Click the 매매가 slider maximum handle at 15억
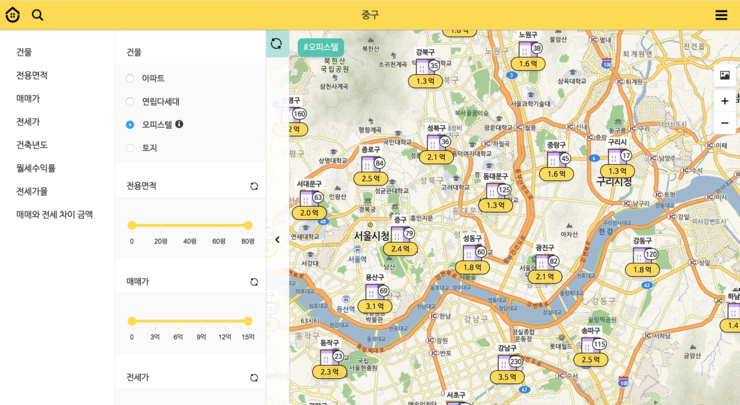This screenshot has width=740, height=405. [248, 321]
